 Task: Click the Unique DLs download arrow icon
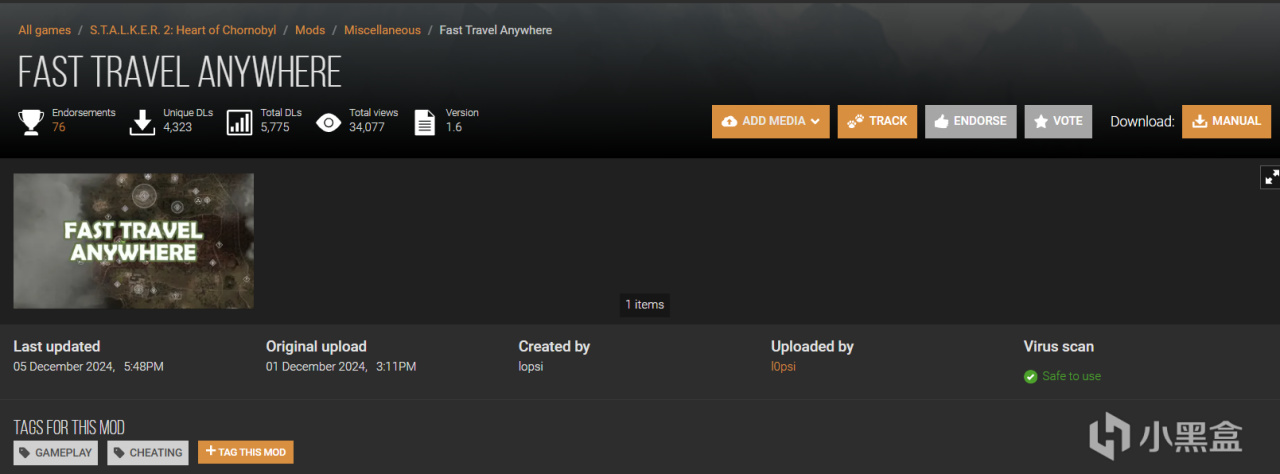coord(143,123)
